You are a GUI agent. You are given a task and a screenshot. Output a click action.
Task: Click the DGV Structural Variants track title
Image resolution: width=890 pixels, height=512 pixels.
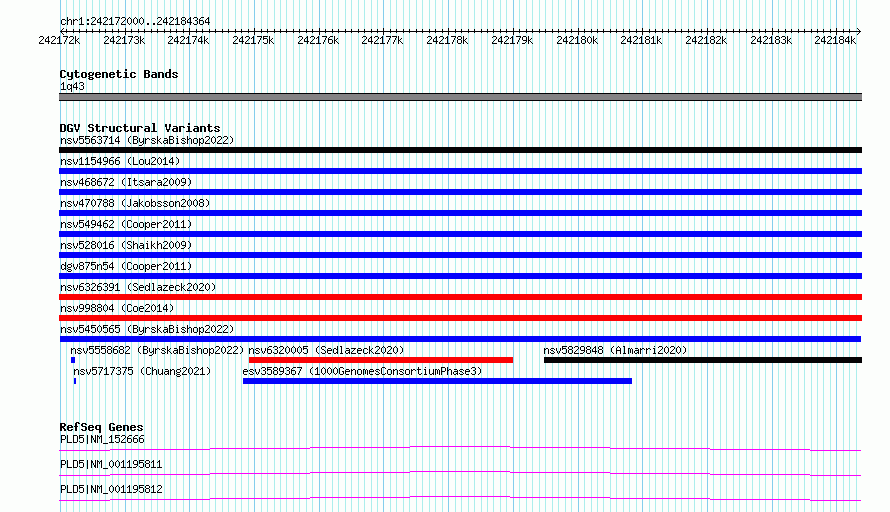pos(140,128)
